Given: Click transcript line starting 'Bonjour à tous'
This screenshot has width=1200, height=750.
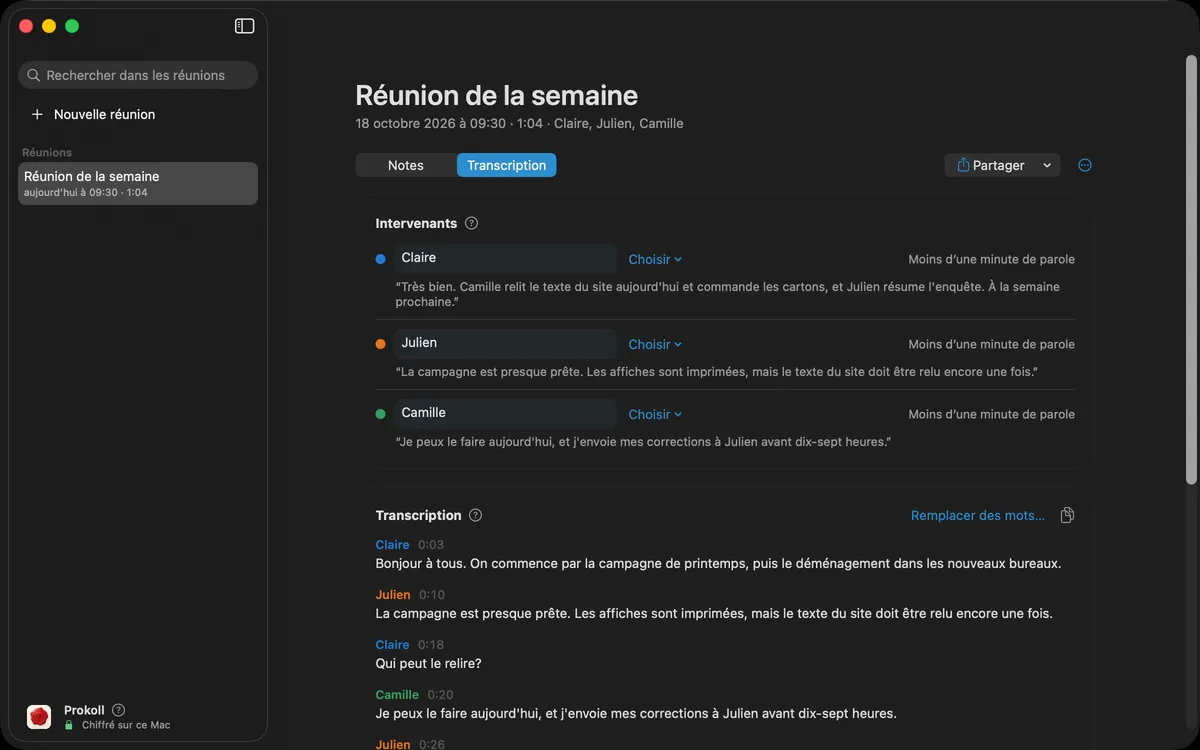Looking at the screenshot, I should click(718, 563).
